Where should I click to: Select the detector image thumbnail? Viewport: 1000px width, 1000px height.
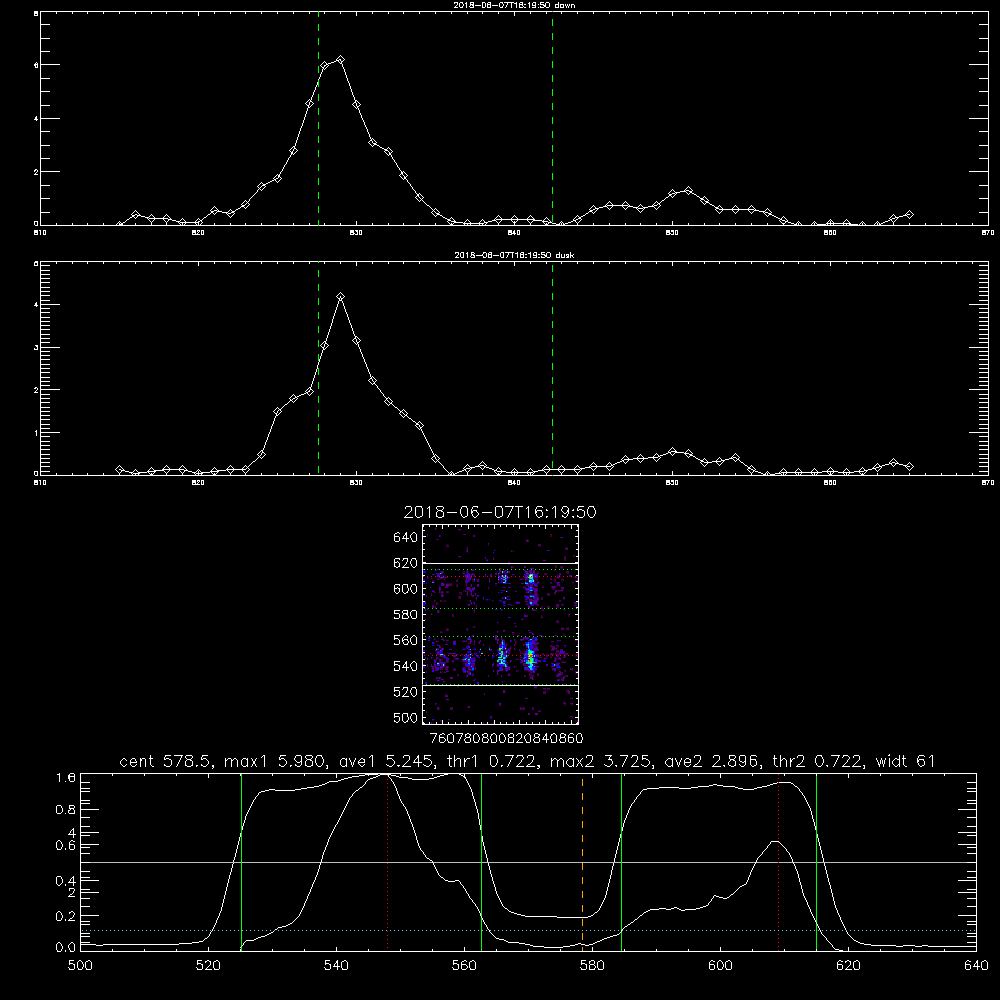pyautogui.click(x=501, y=624)
